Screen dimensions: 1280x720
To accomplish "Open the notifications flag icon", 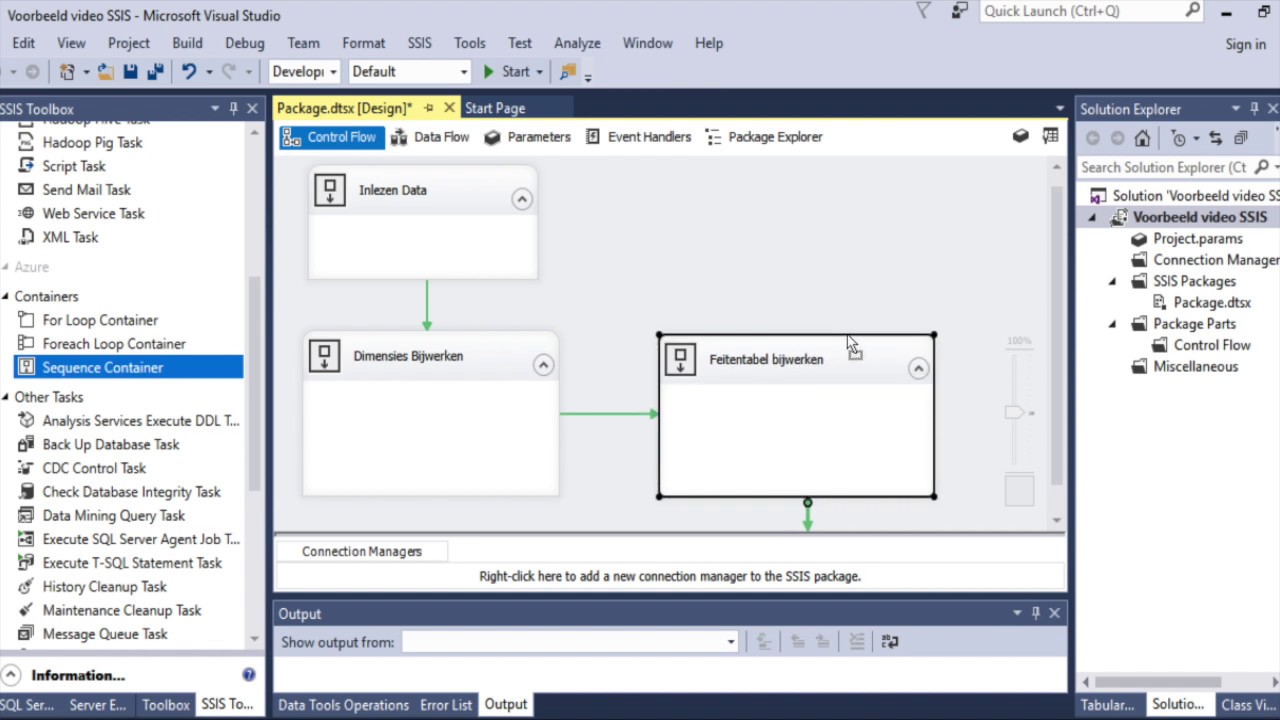I will click(x=924, y=11).
